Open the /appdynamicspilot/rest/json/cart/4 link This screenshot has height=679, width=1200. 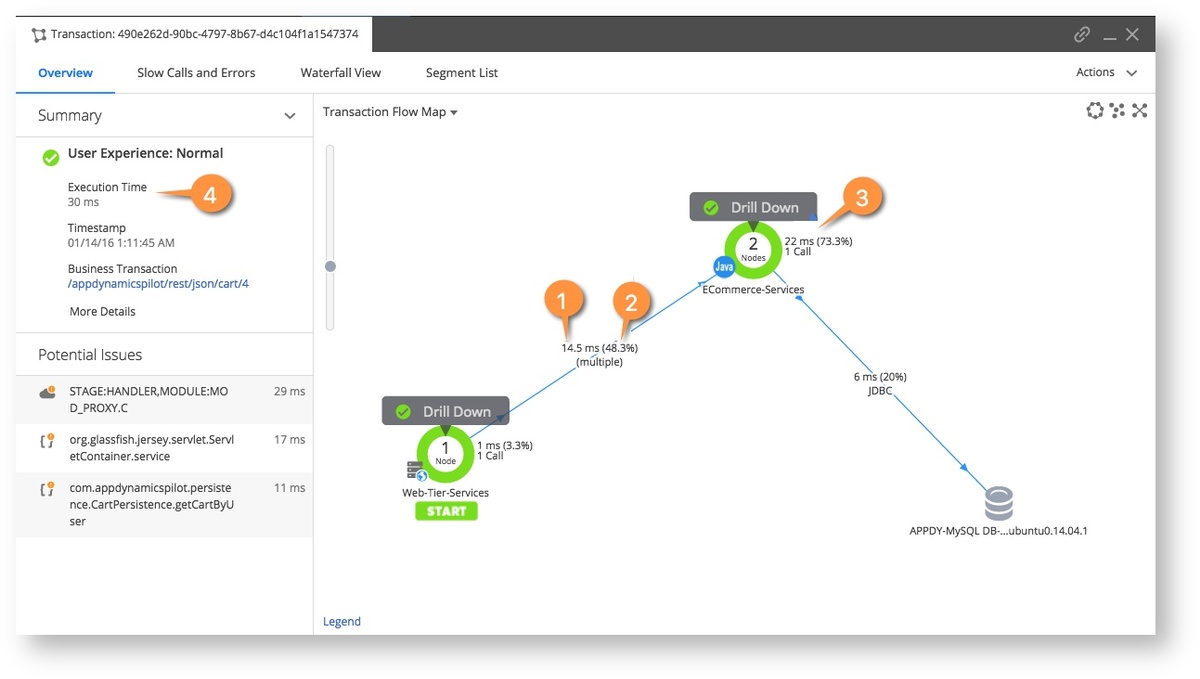pyautogui.click(x=158, y=284)
